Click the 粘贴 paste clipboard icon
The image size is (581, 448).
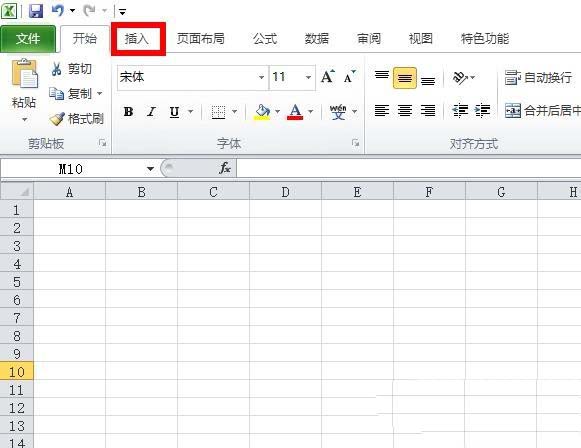pos(24,74)
